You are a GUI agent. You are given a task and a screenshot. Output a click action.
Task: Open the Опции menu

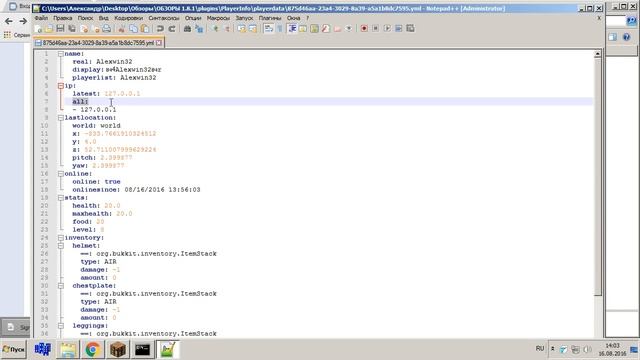point(193,18)
